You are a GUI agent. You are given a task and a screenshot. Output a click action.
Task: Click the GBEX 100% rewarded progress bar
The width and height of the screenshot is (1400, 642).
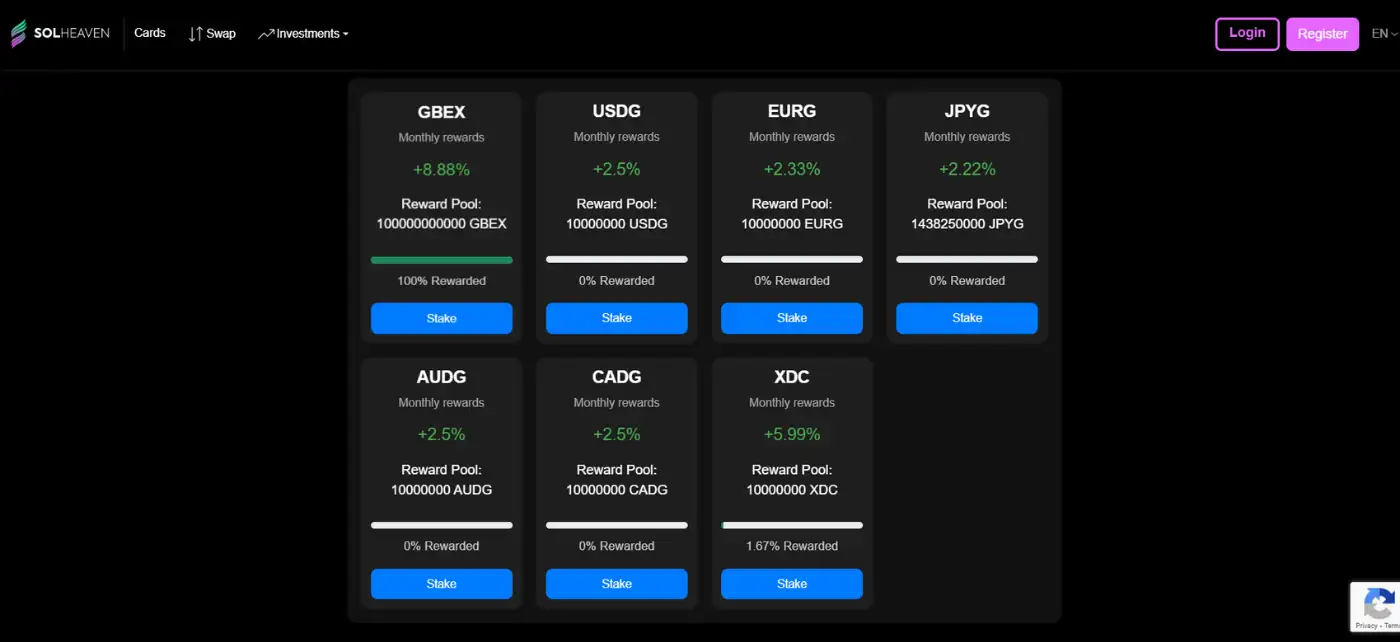coord(441,260)
